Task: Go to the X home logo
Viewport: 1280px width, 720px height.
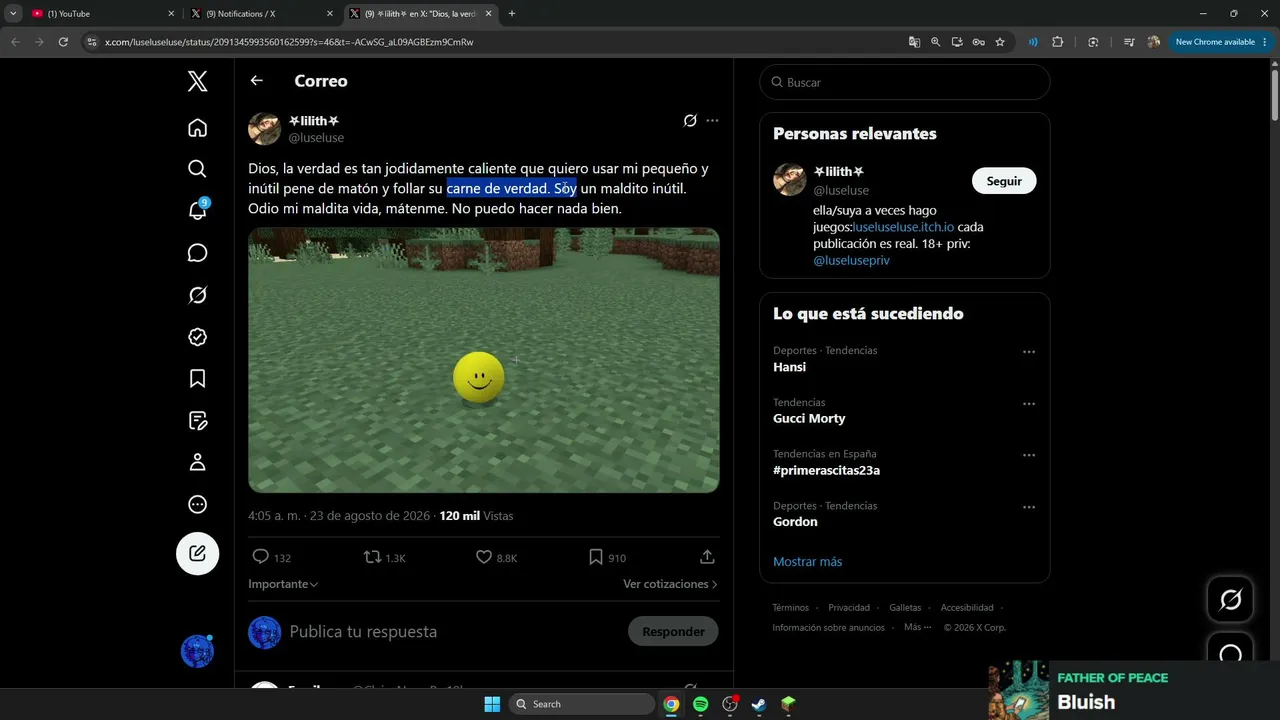Action: tap(198, 81)
